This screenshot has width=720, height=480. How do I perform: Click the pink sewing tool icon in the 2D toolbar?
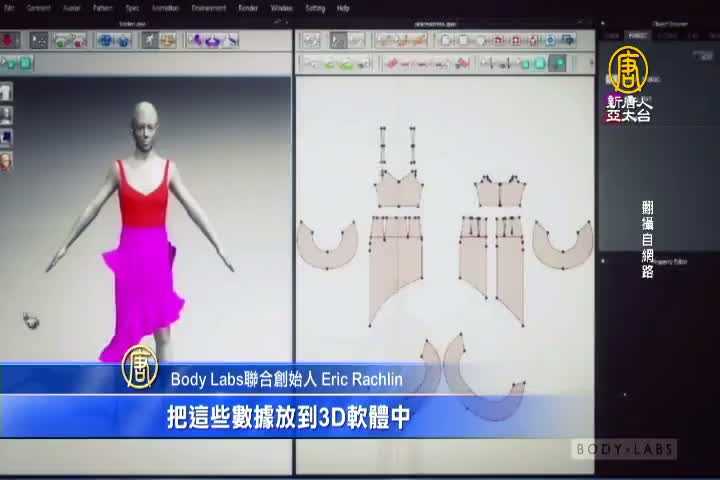coord(393,63)
